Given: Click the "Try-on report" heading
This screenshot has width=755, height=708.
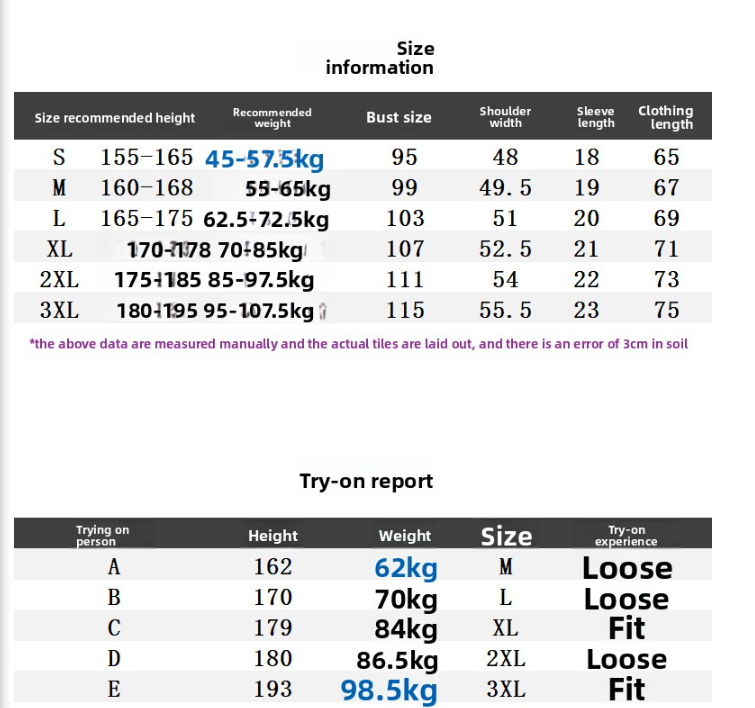Looking at the screenshot, I should 366,481.
